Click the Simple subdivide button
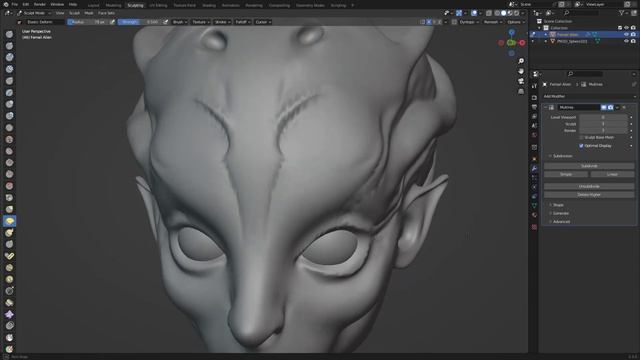Screen dimensions: 640x360 click(x=566, y=174)
